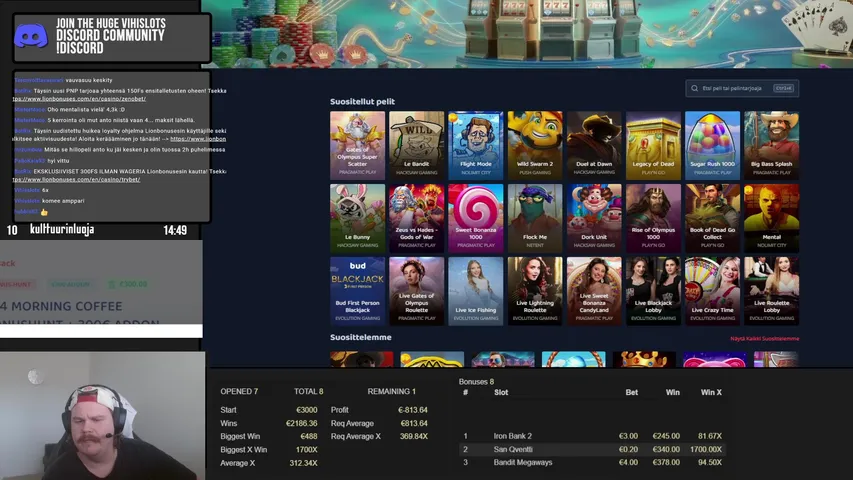Click the Bet column header

632,392
